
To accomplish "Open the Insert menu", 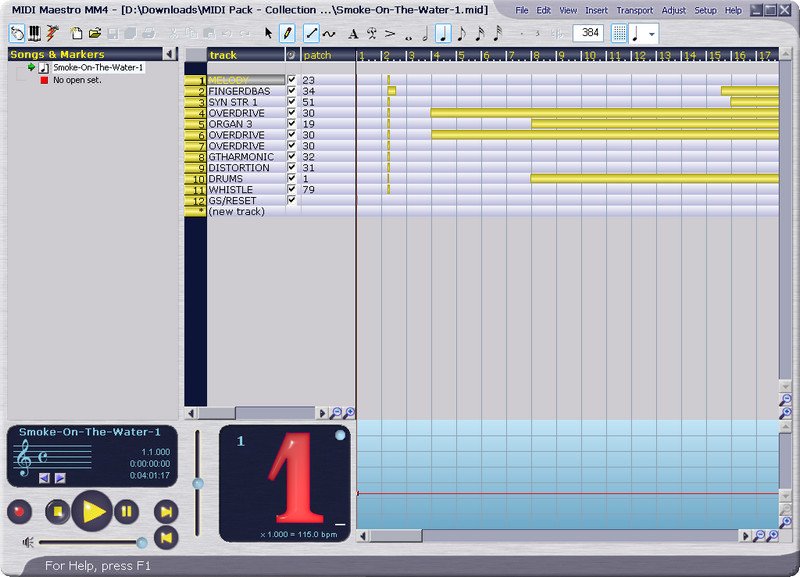I will pos(596,10).
